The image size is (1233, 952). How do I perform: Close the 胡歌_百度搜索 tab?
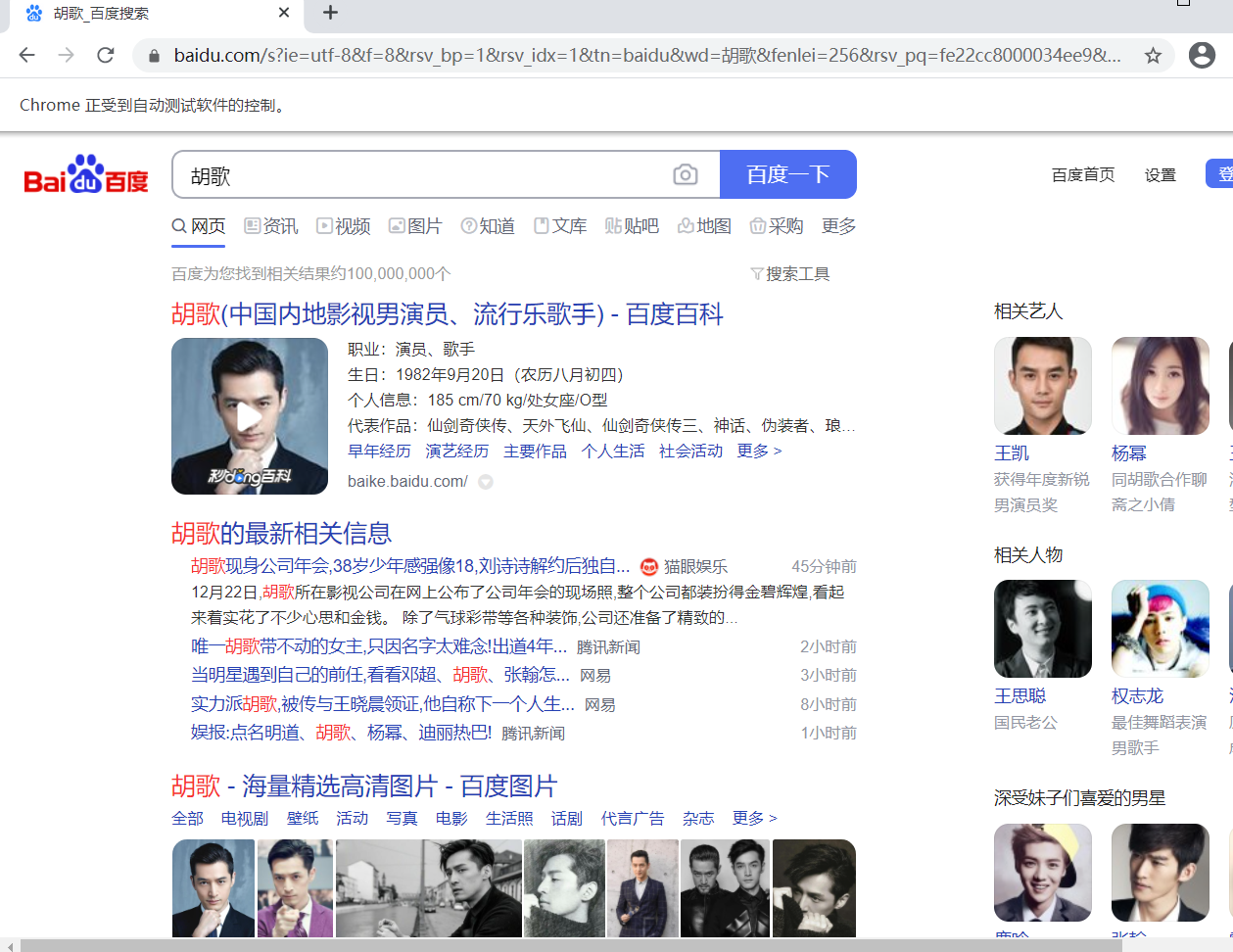284,13
